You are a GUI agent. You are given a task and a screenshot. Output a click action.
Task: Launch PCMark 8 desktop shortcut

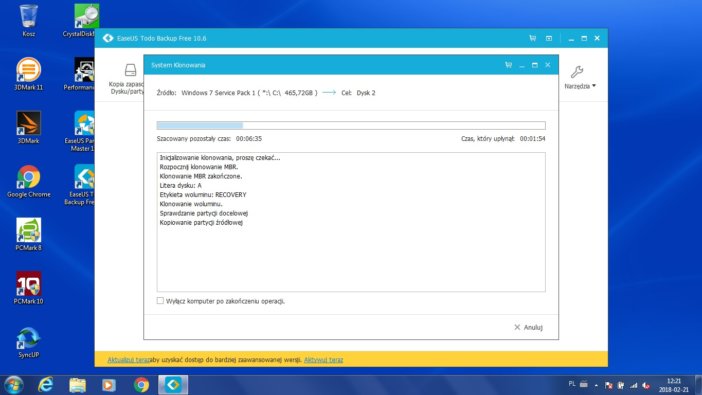[x=28, y=234]
